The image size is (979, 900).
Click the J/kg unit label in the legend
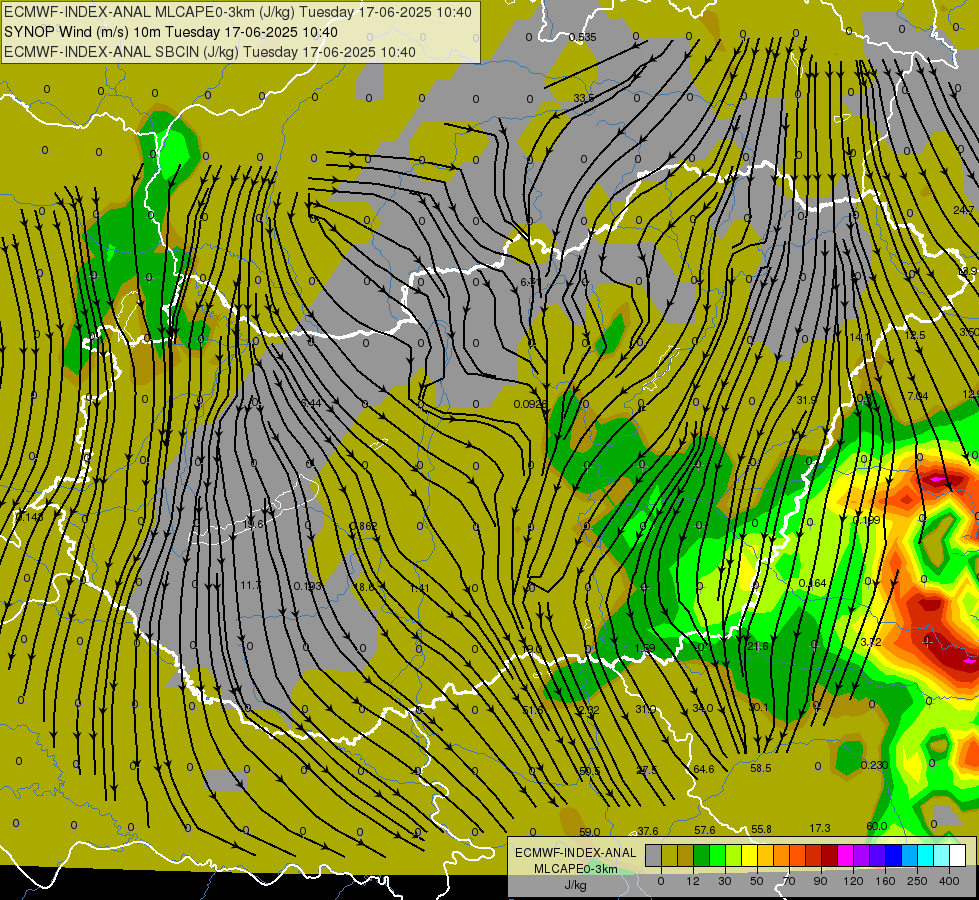(575, 886)
